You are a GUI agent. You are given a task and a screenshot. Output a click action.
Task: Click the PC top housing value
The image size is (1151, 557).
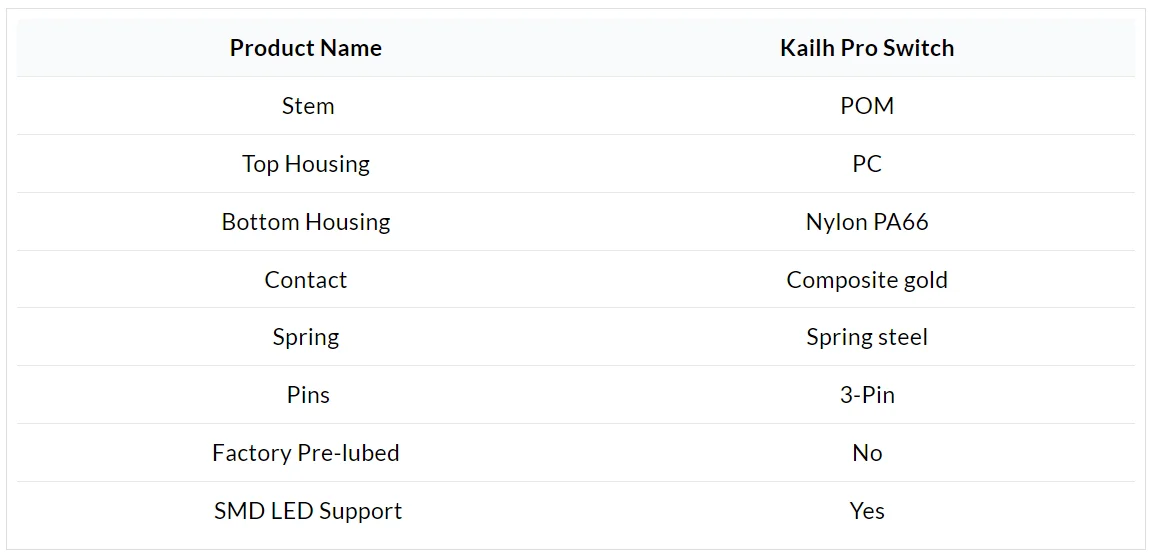click(x=866, y=164)
